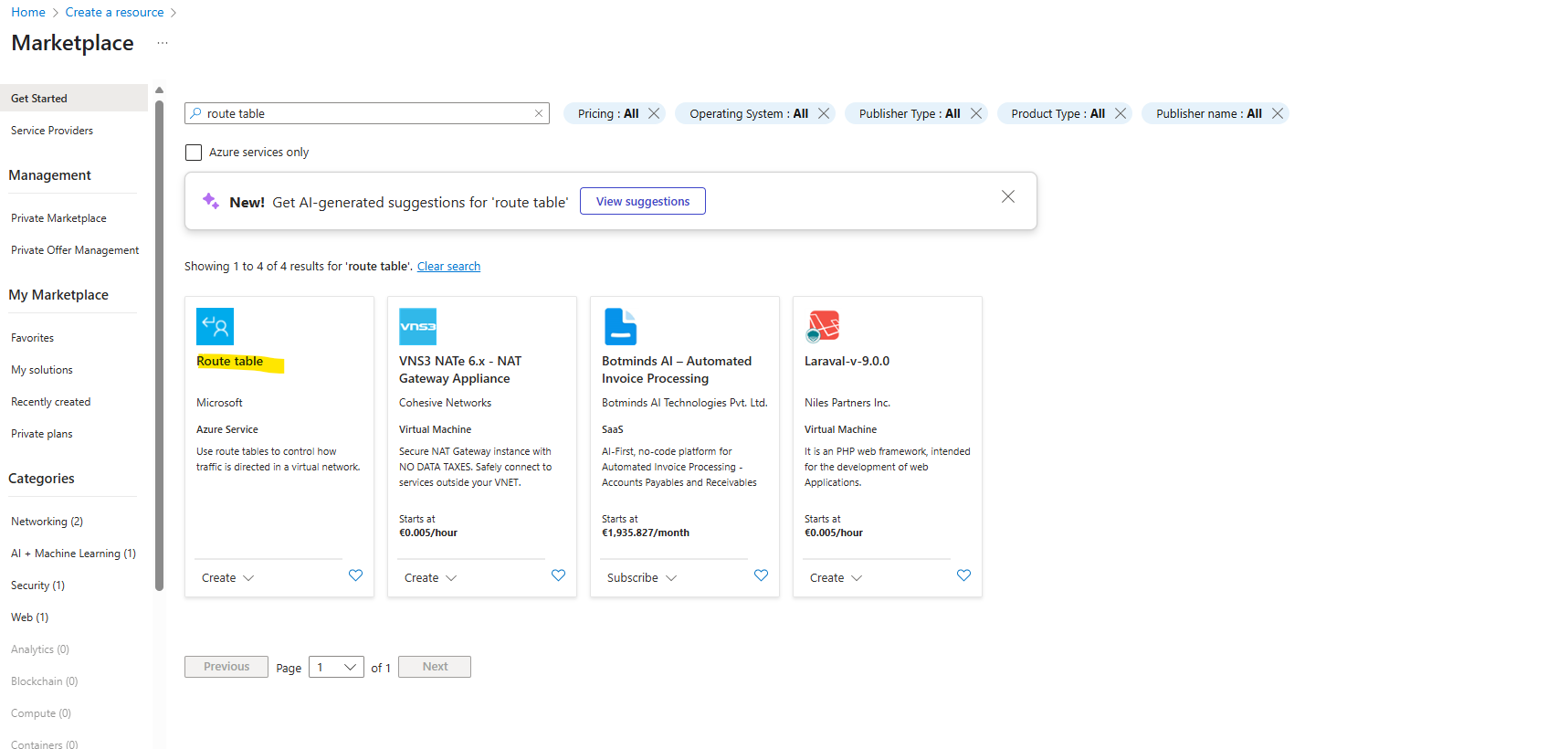Viewport: 1568px width, 749px height.
Task: Open Recently created in sidebar
Action: 51,402
